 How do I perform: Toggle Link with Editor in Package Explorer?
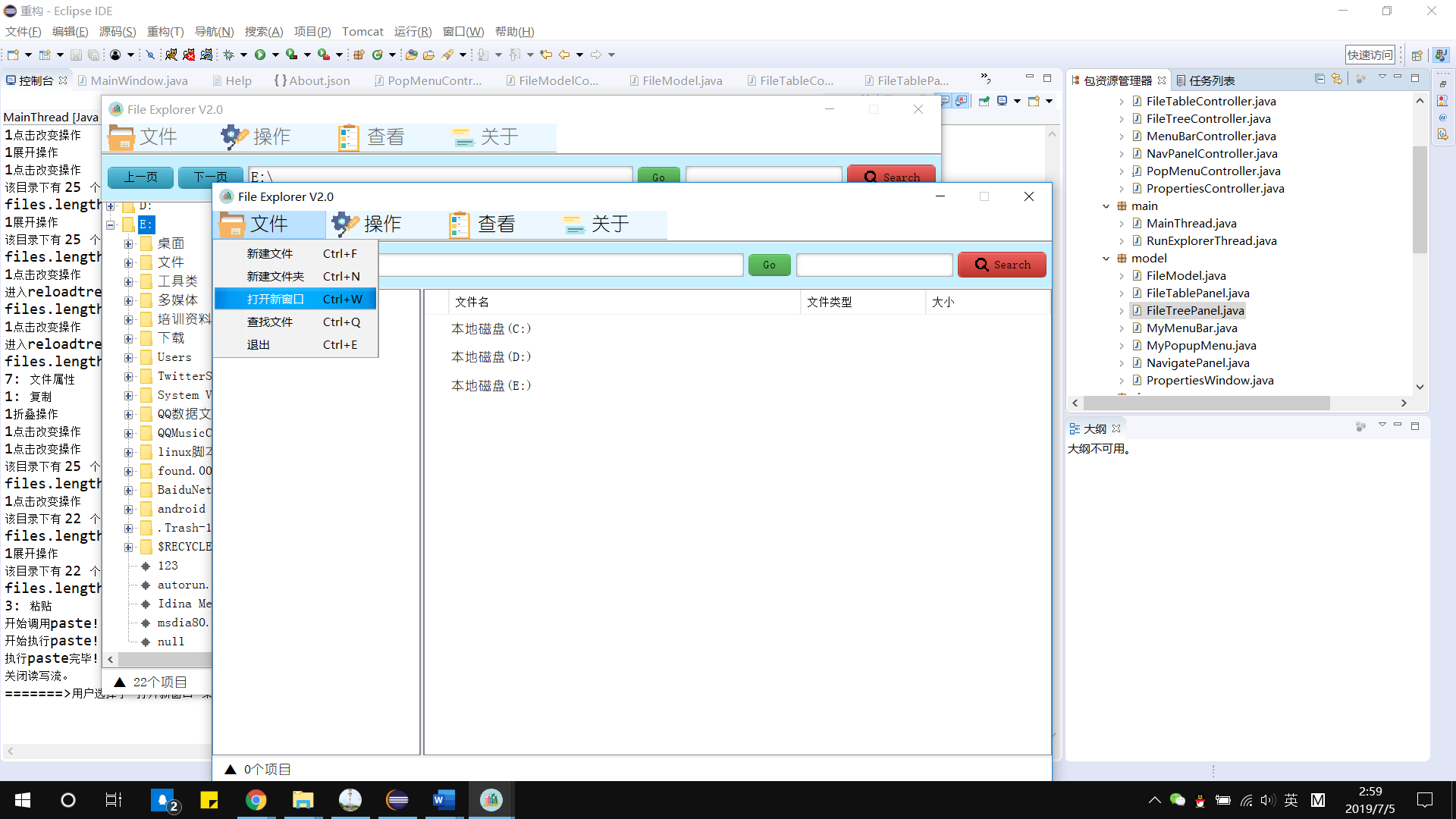pos(1337,79)
